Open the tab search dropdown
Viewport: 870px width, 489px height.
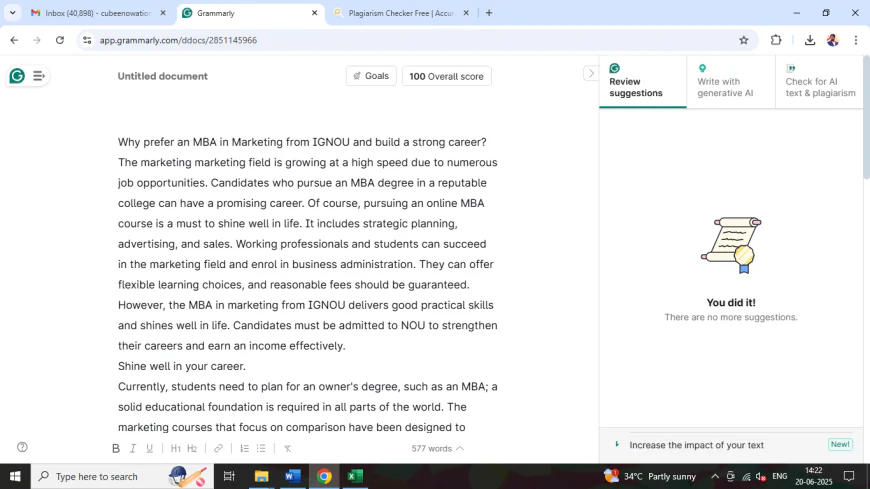coord(12,13)
